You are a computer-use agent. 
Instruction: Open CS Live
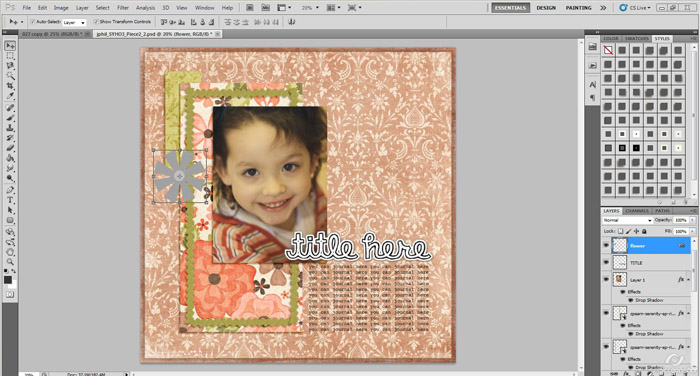635,8
